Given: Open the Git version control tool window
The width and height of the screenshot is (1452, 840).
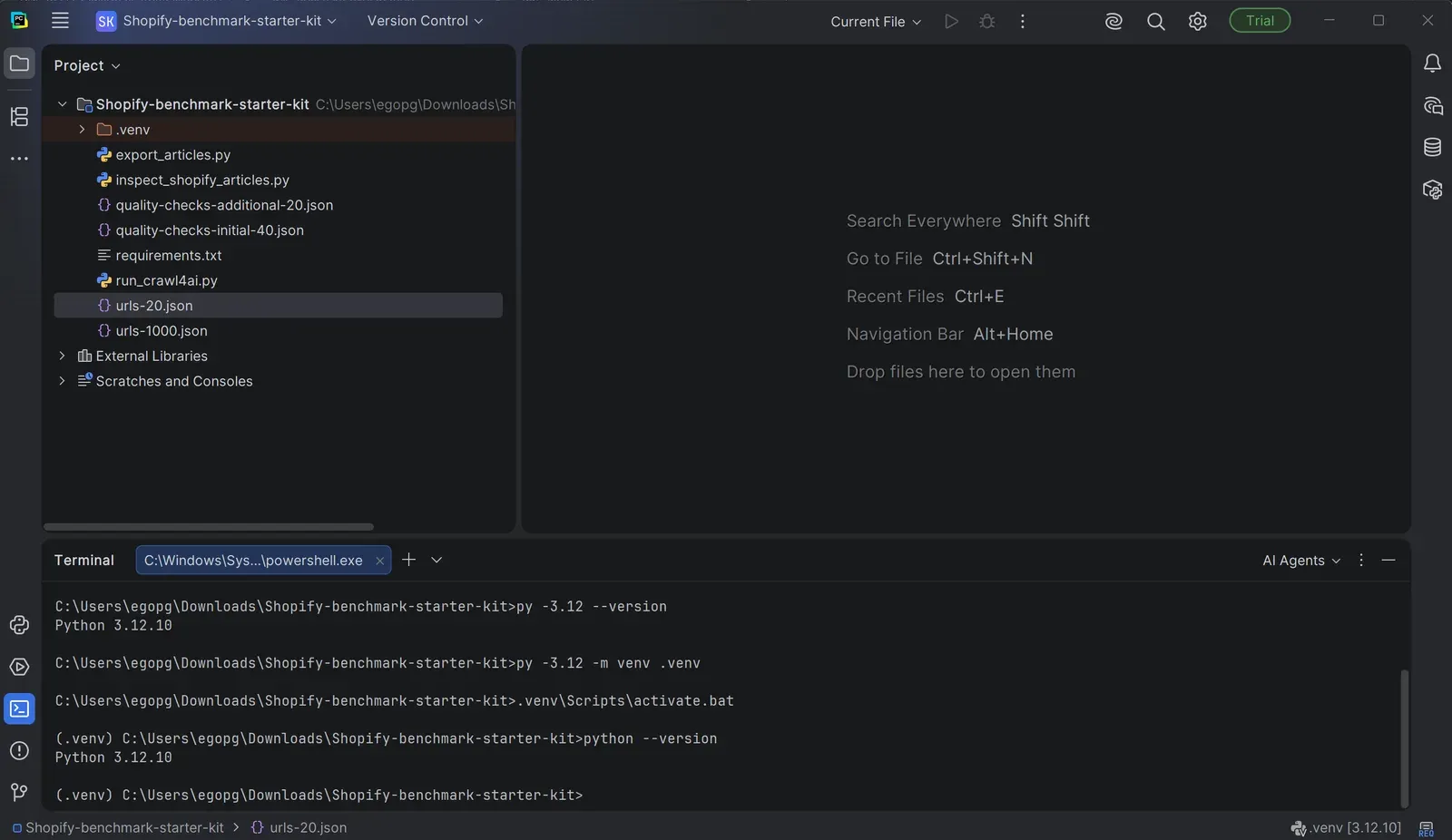Looking at the screenshot, I should pyautogui.click(x=19, y=792).
